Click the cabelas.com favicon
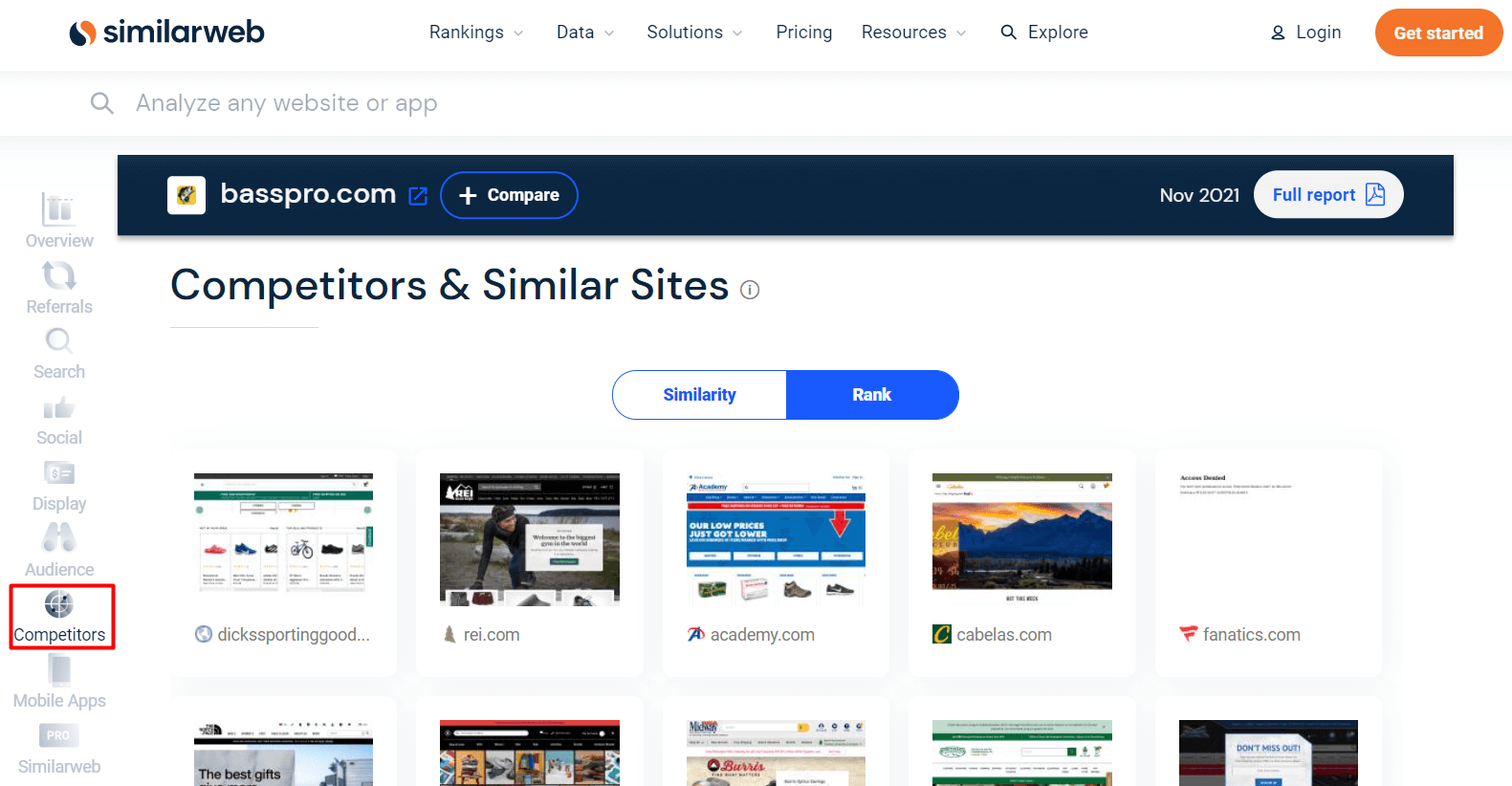 pyautogui.click(x=942, y=634)
